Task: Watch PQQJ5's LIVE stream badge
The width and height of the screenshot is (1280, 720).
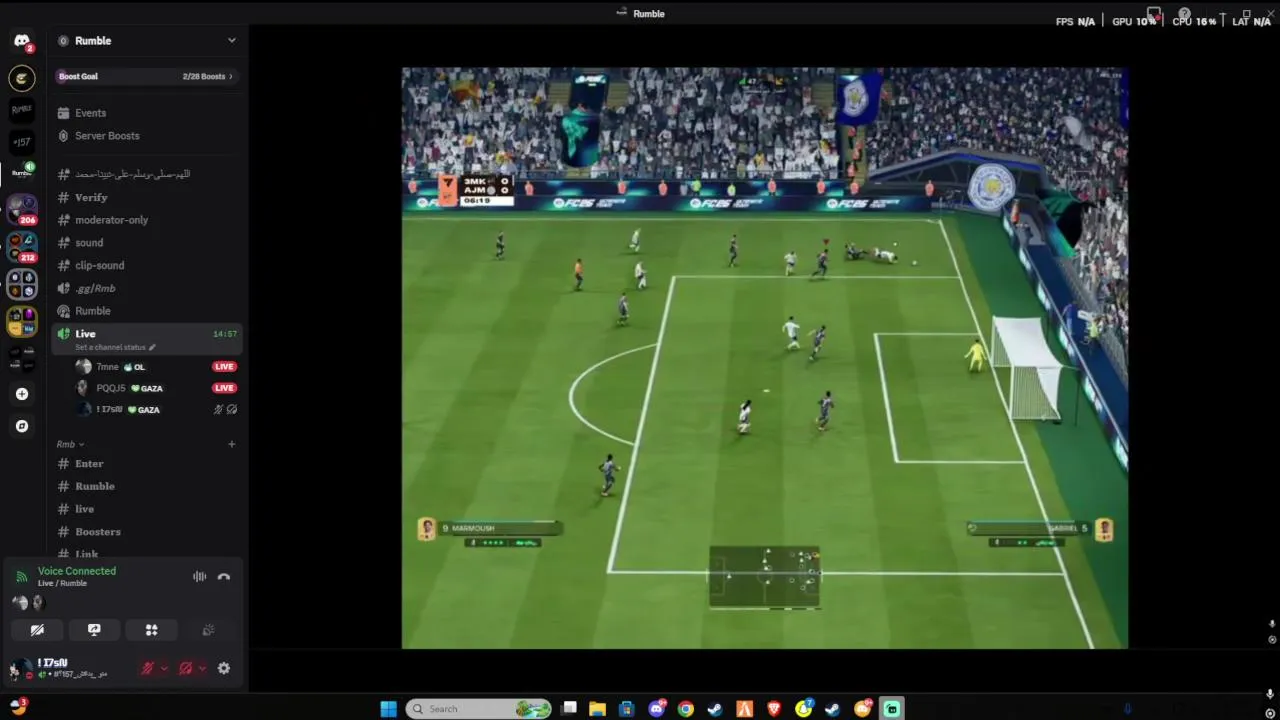Action: click(x=224, y=388)
